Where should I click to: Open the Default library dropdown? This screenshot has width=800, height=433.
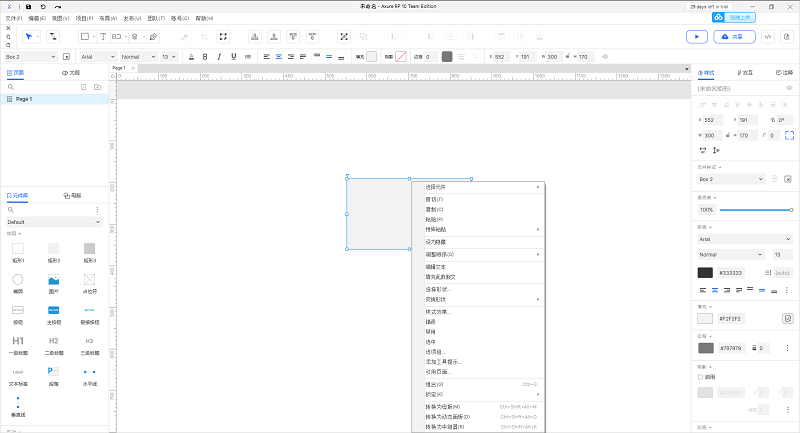[x=54, y=221]
